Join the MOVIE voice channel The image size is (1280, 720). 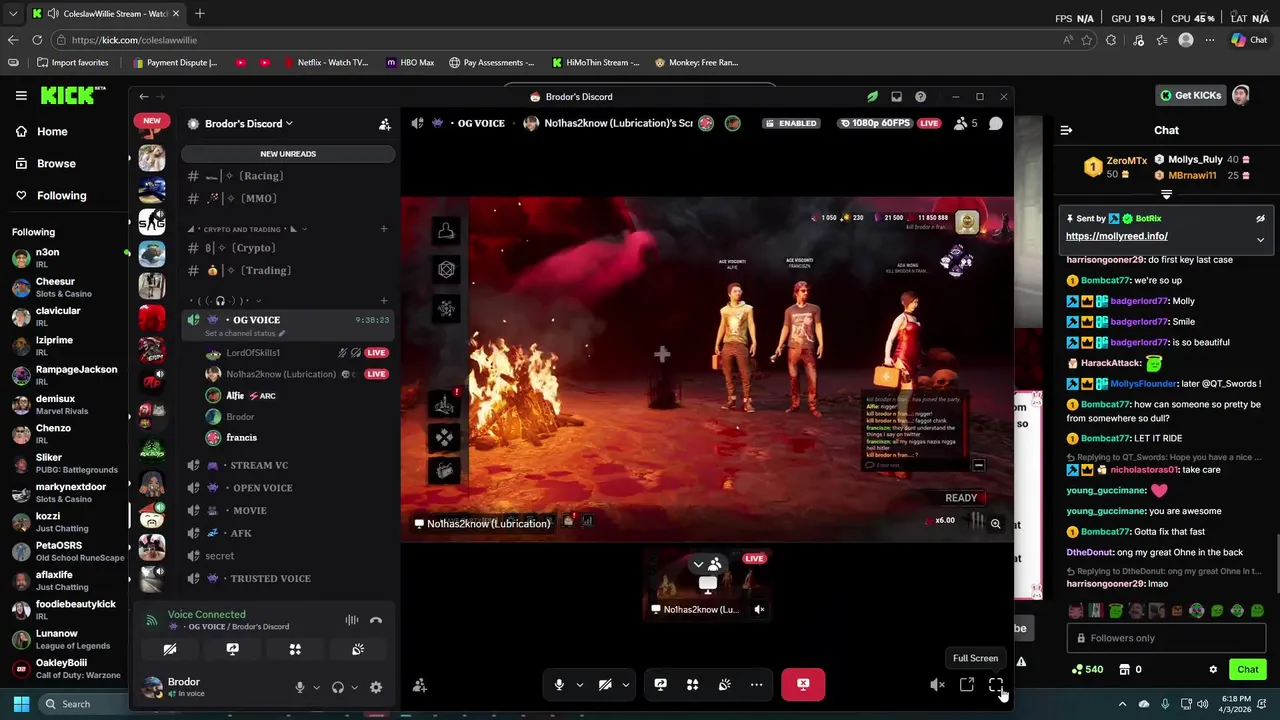(x=288, y=511)
